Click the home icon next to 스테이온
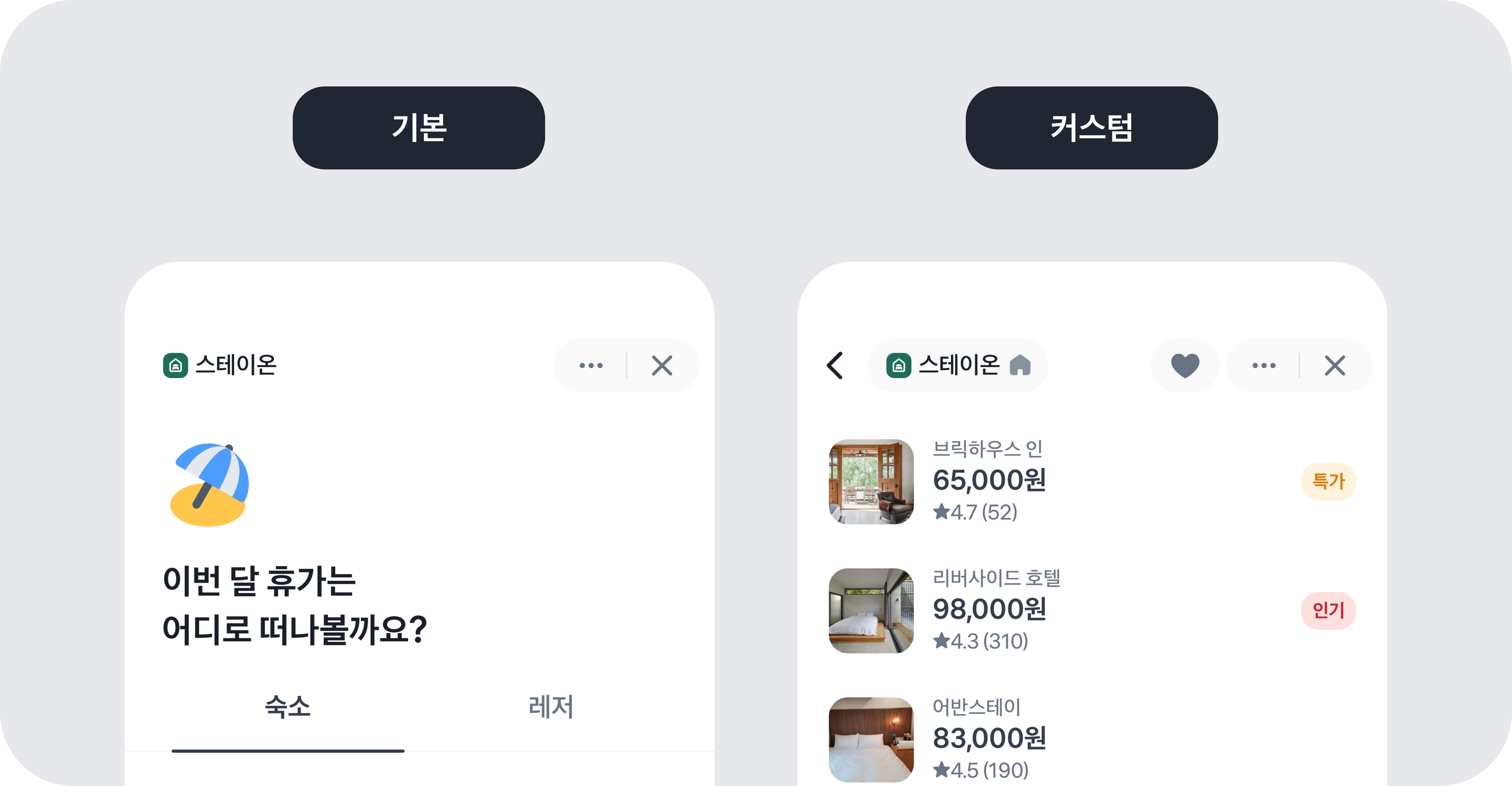 [1020, 365]
